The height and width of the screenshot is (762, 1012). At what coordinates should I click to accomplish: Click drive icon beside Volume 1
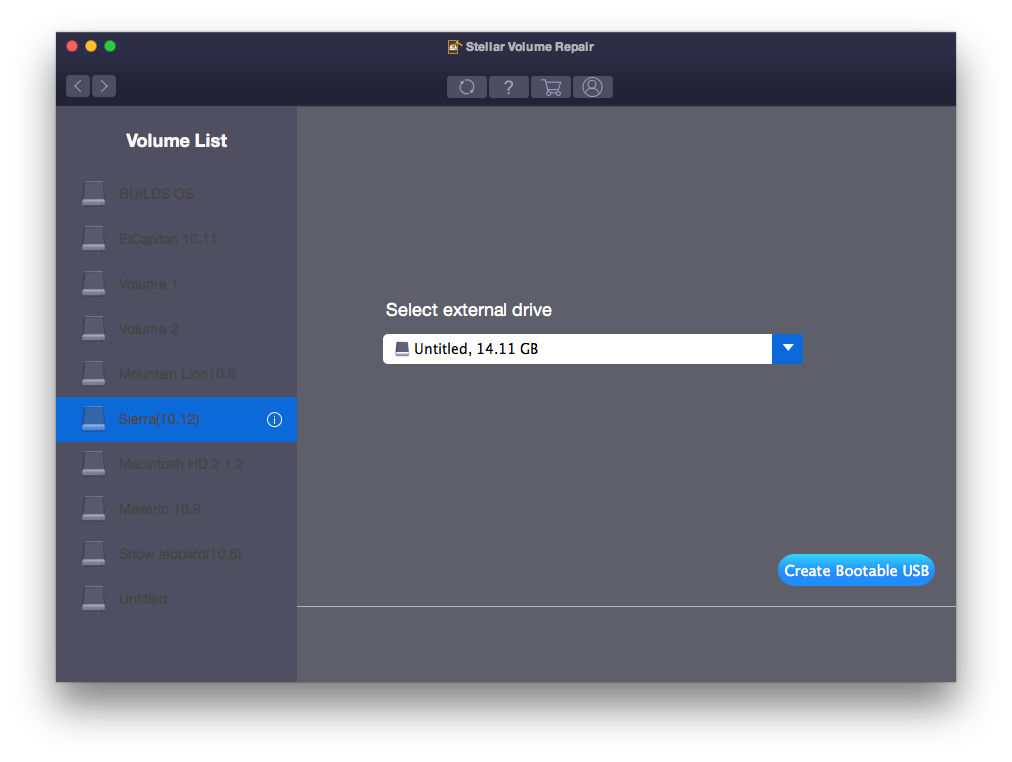click(x=94, y=284)
